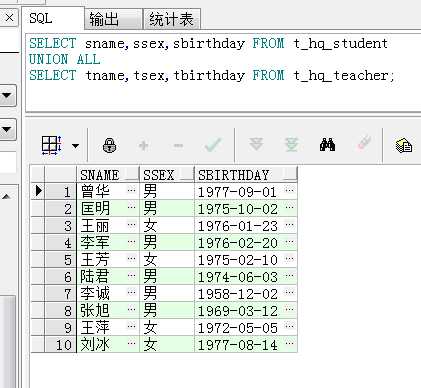Open the dropdown arrow beside grid icon

pyautogui.click(x=76, y=146)
